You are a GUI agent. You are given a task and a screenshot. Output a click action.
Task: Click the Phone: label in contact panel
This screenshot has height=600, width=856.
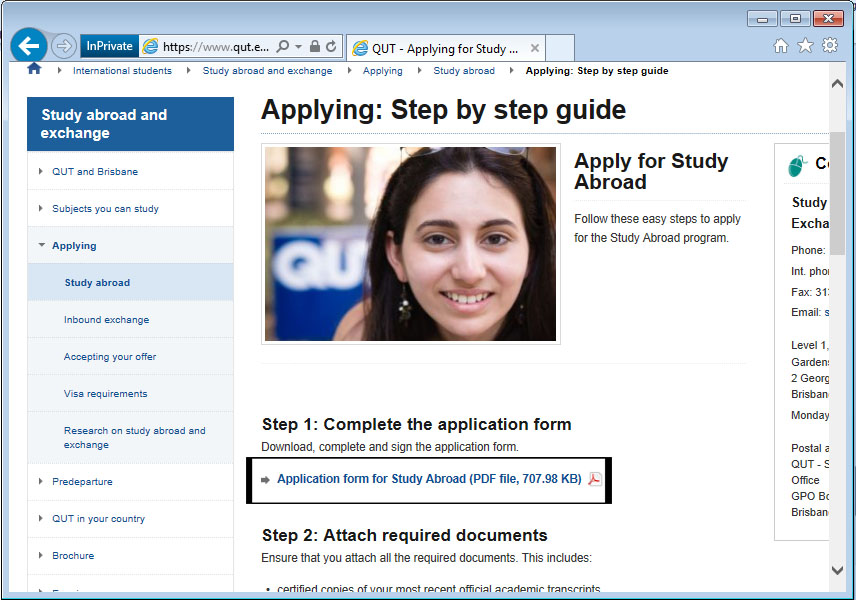click(x=808, y=251)
